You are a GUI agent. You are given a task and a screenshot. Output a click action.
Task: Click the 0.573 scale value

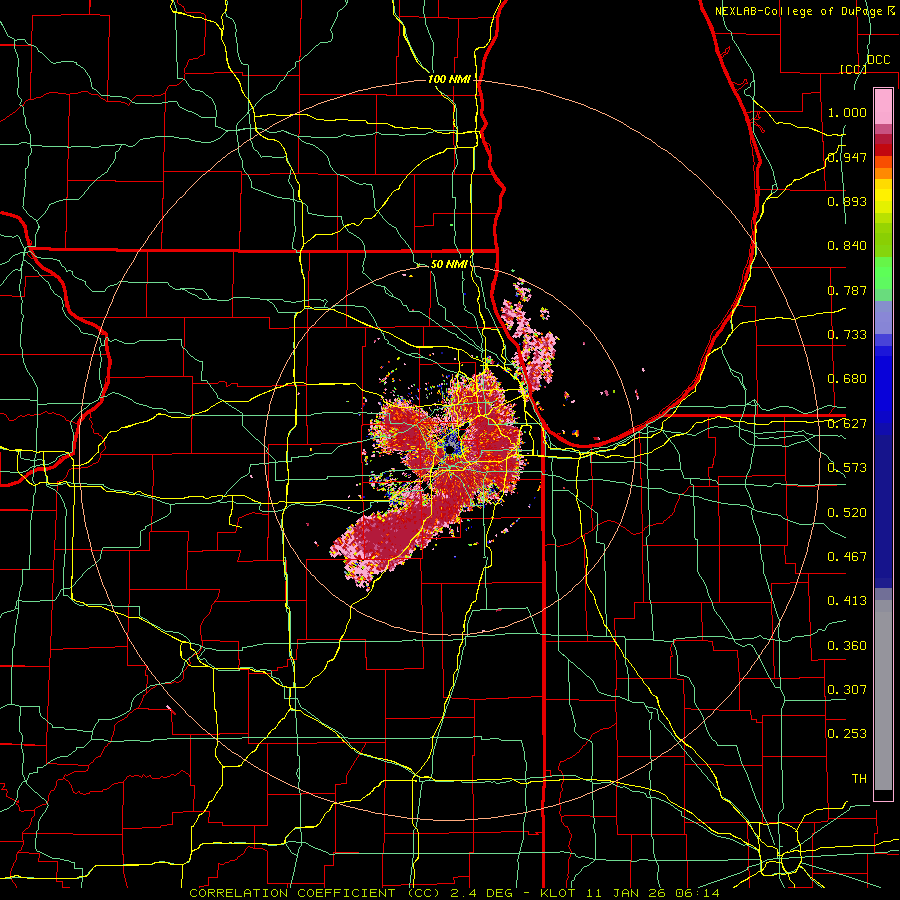click(x=847, y=468)
